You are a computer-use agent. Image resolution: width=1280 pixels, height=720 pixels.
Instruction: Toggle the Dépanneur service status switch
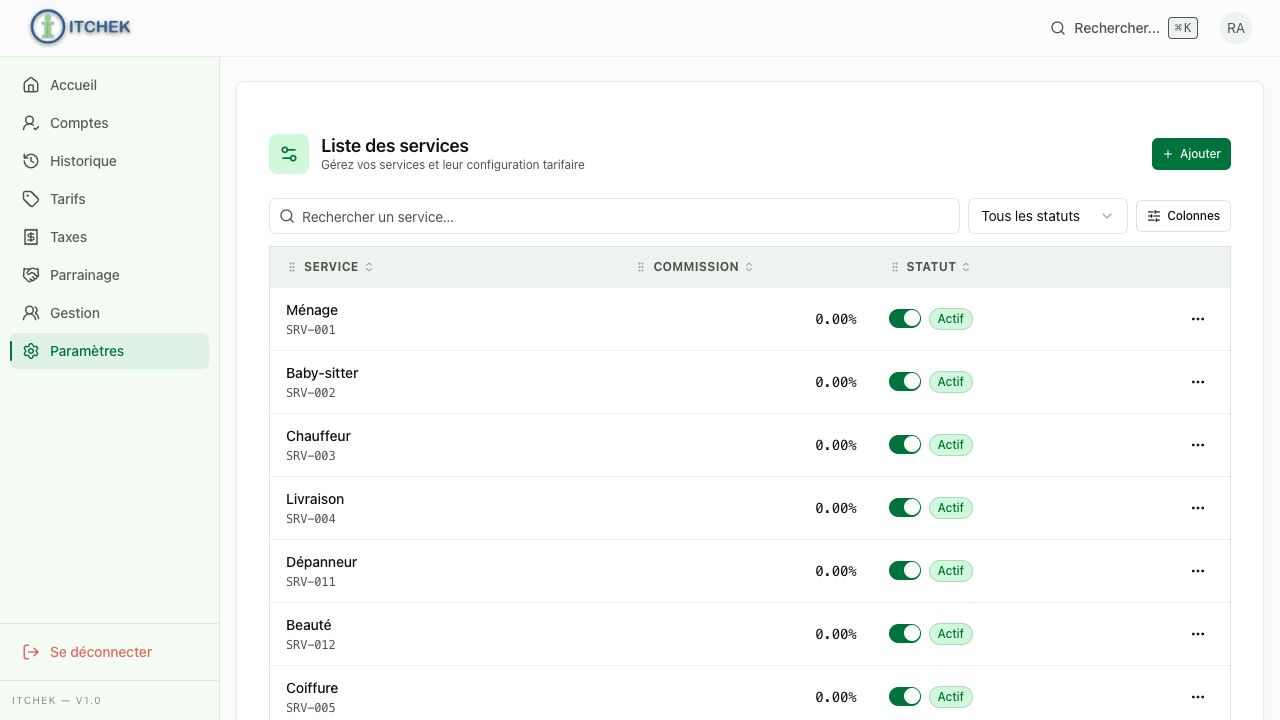pyautogui.click(x=905, y=571)
